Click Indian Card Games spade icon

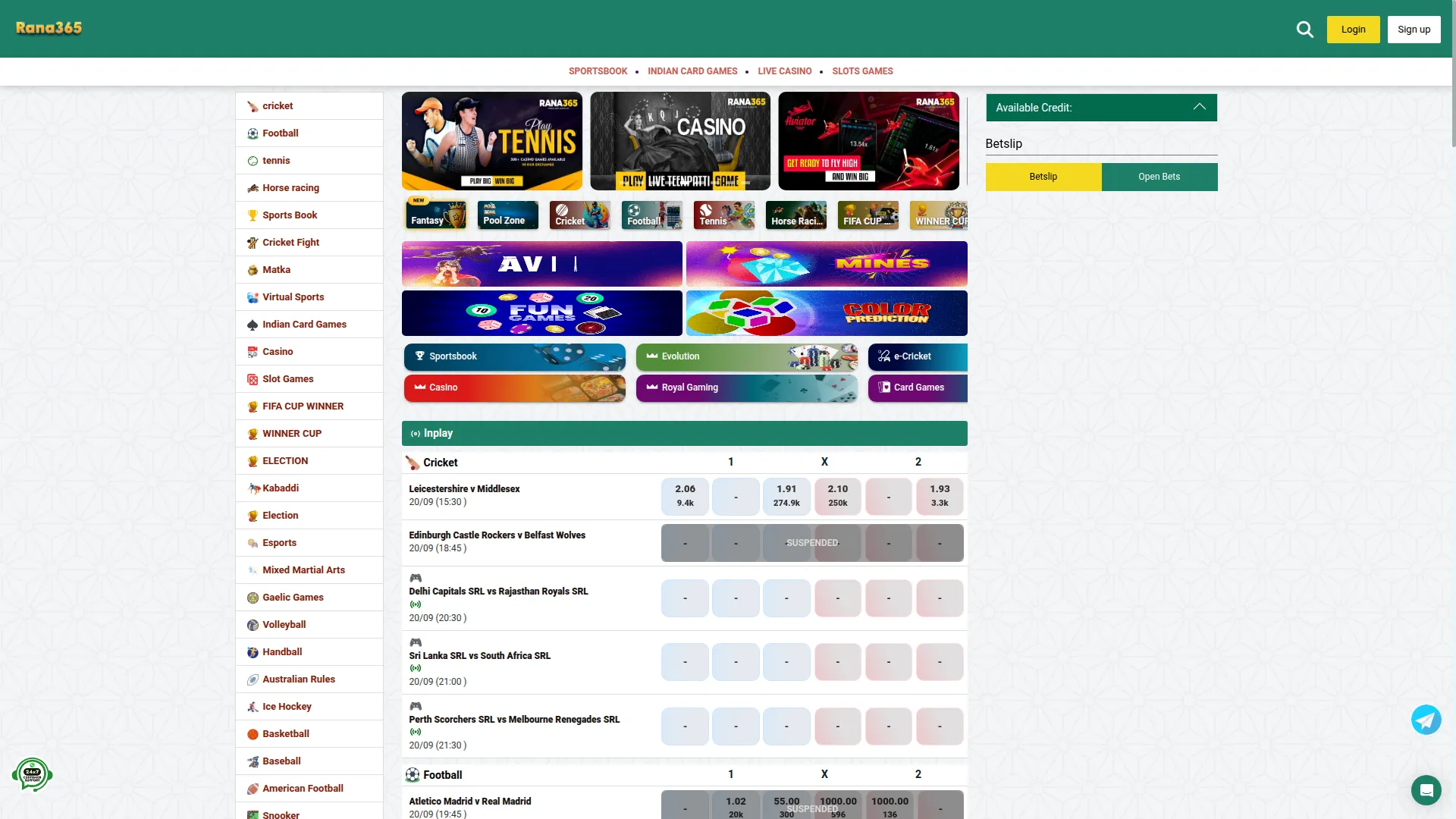point(253,325)
